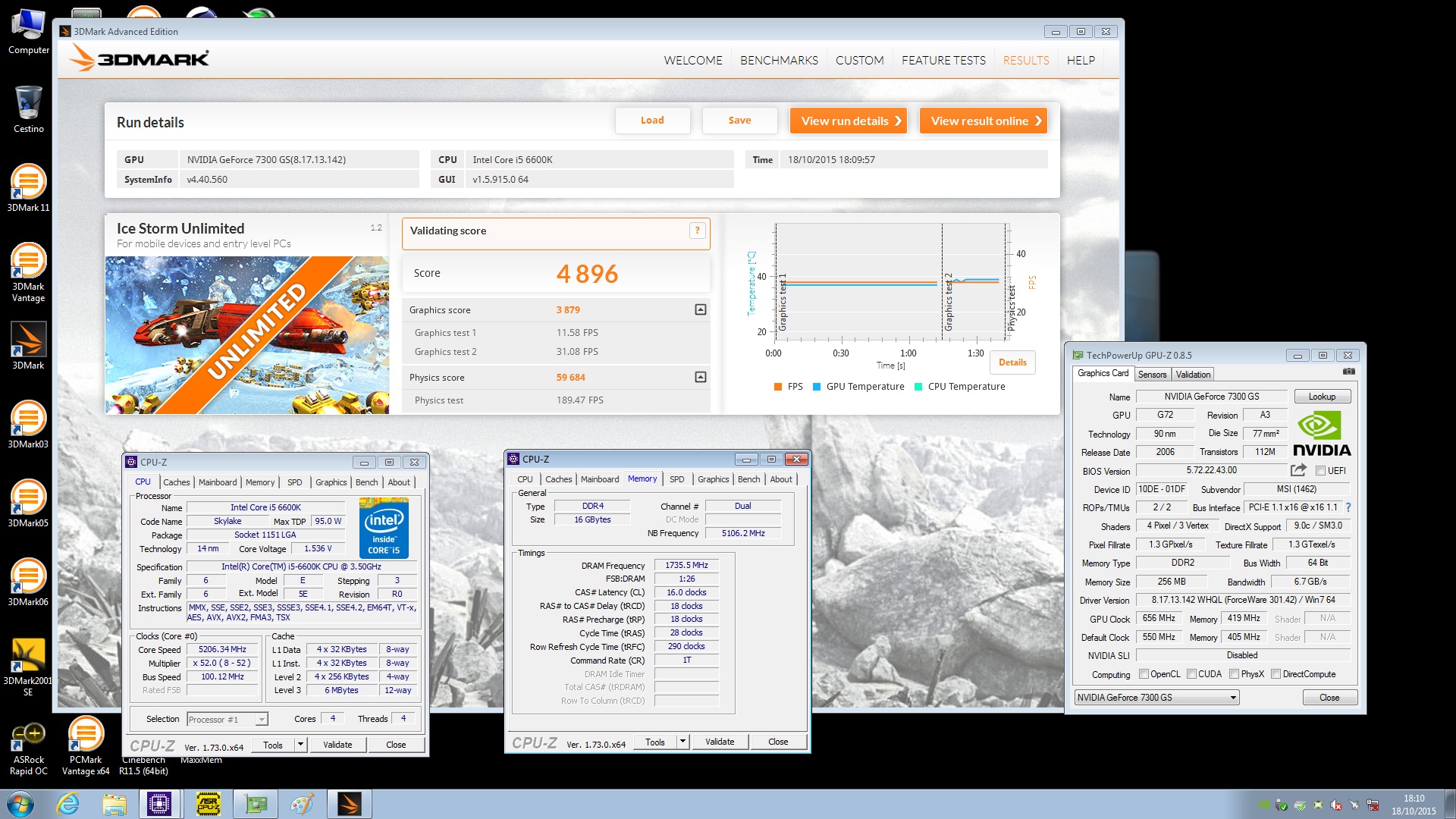
Task: Open SPD tab in right CPU-Z window
Action: [x=676, y=479]
